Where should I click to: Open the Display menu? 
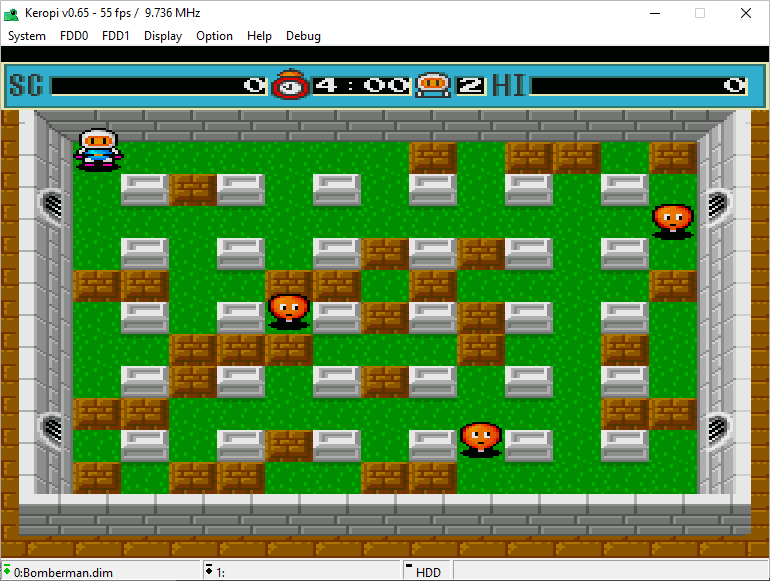(x=163, y=36)
